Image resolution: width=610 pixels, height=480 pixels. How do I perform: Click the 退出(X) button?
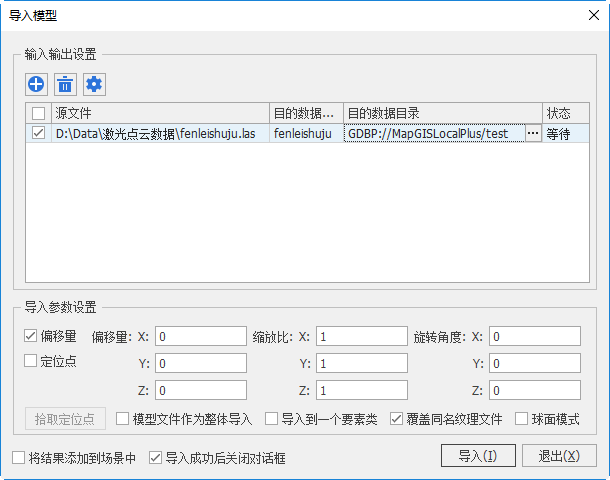[559, 456]
